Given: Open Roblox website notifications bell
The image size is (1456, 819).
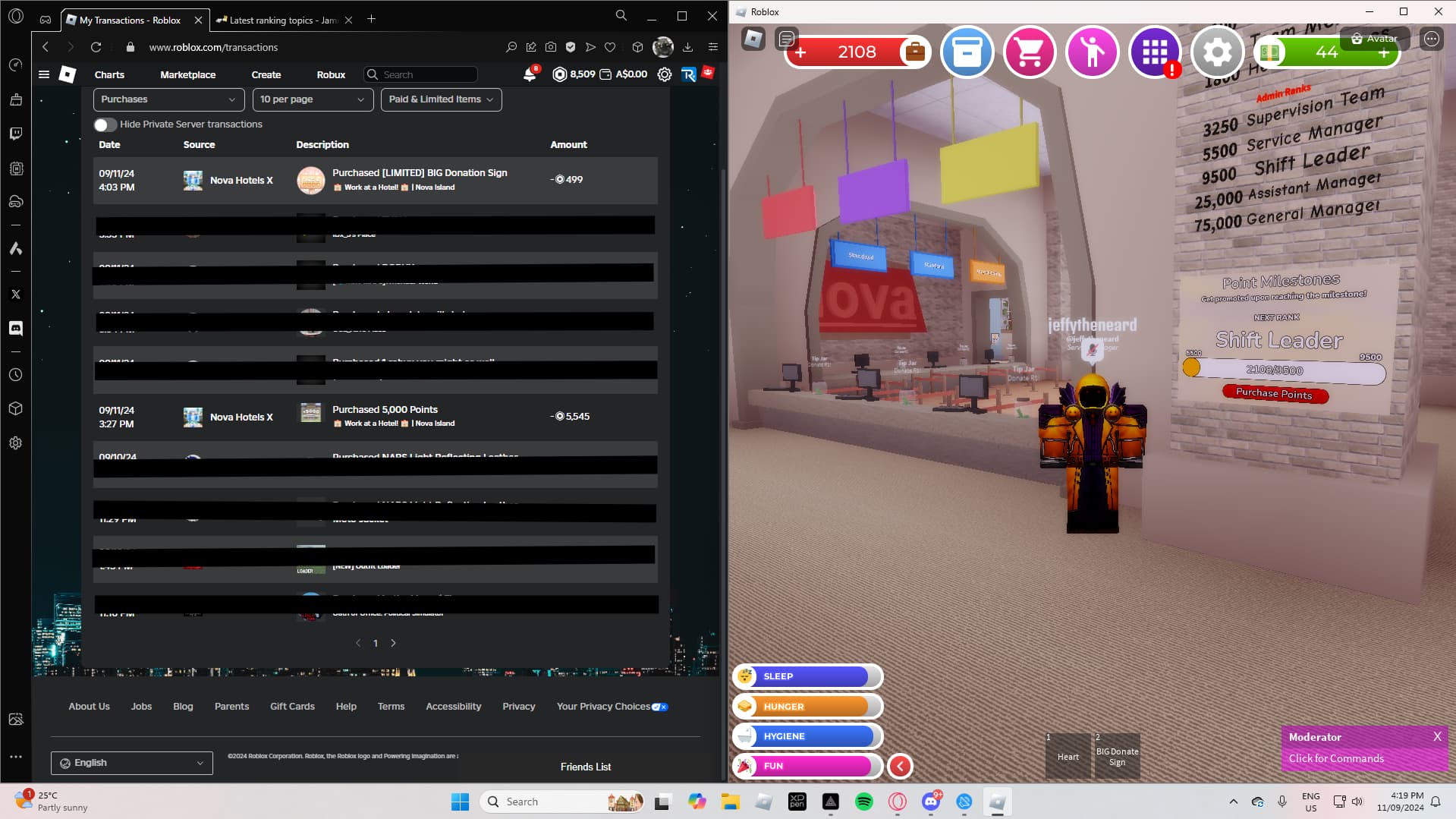Looking at the screenshot, I should coord(530,74).
